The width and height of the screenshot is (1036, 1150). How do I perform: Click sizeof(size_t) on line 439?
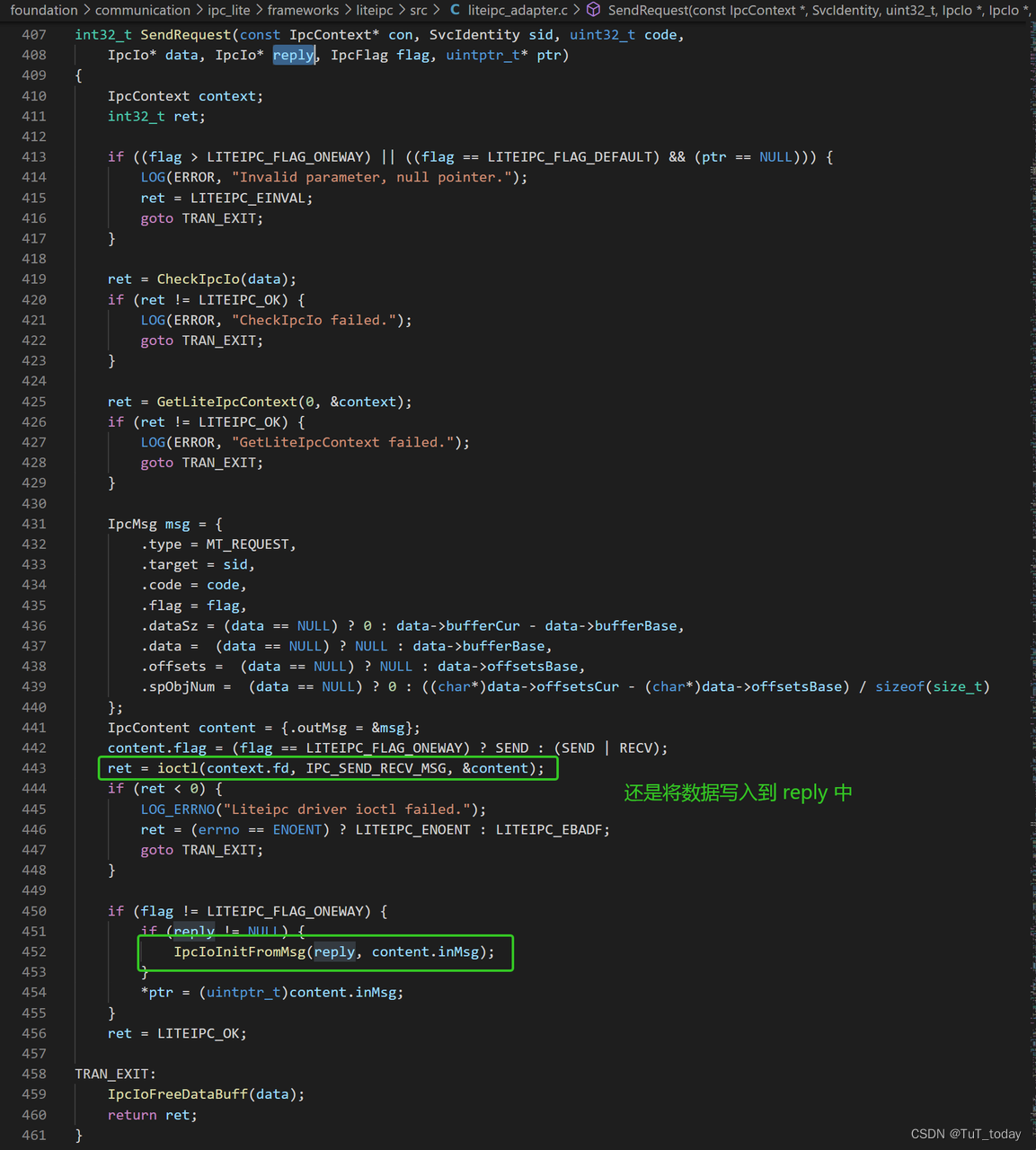point(933,686)
